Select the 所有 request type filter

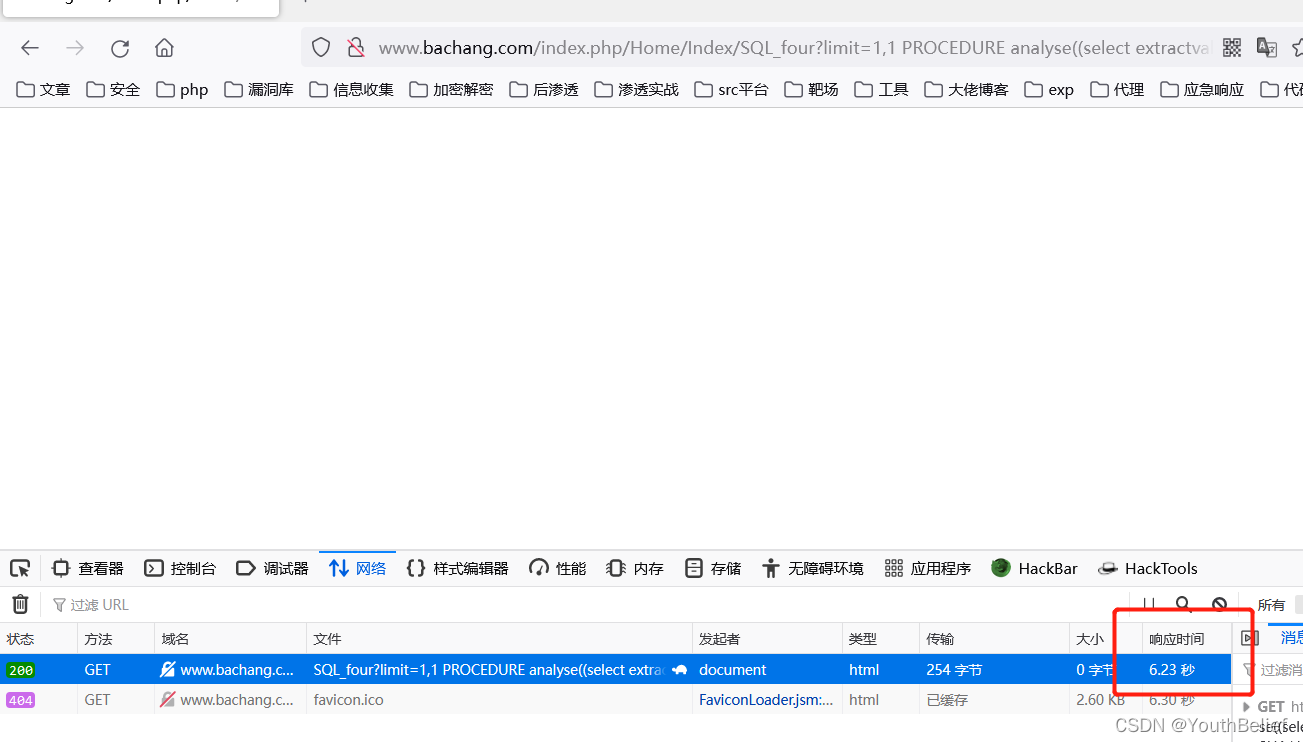[x=1271, y=605]
